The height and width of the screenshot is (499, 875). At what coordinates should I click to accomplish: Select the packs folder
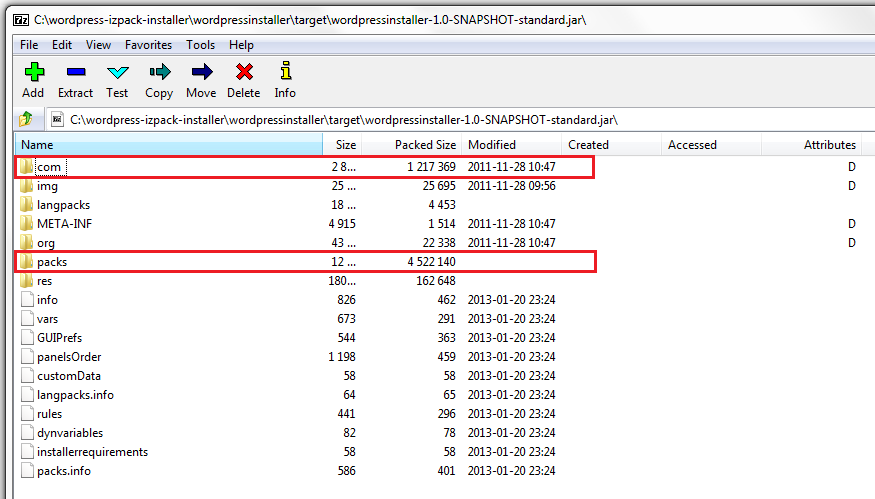click(52, 262)
